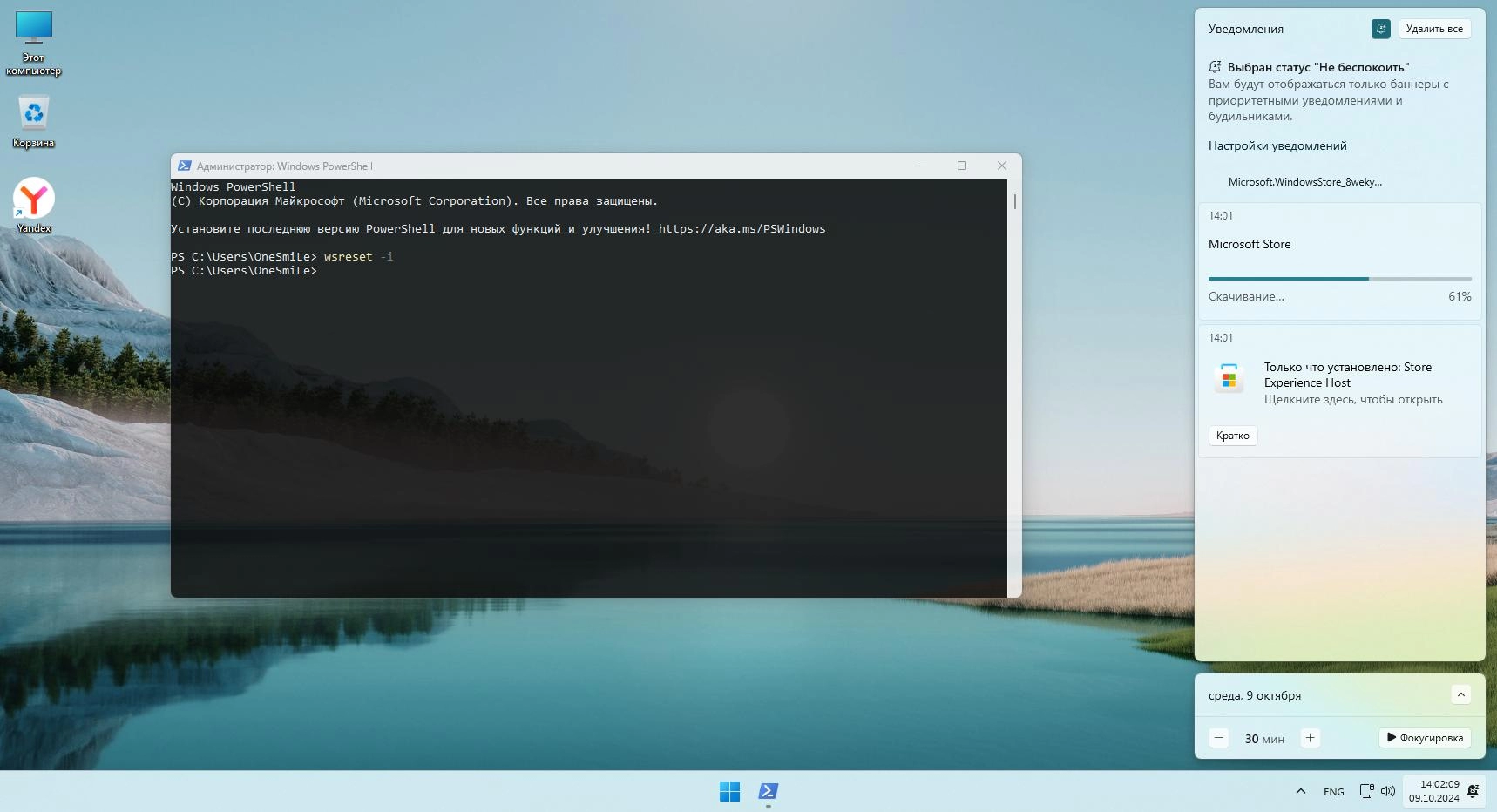Click the https://aka.ms/PSWindows URL in PowerShell
The height and width of the screenshot is (812, 1497).
(x=742, y=229)
